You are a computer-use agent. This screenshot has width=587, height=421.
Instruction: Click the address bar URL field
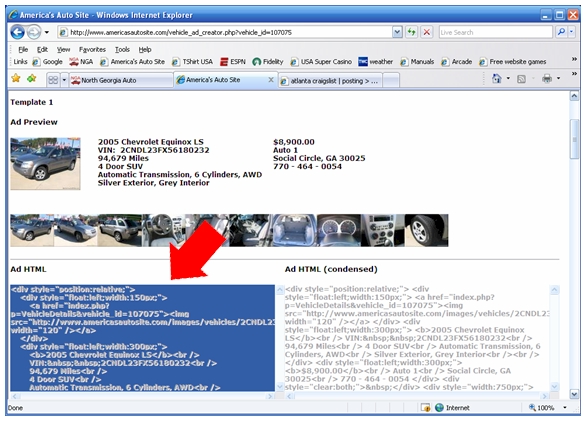pos(225,32)
